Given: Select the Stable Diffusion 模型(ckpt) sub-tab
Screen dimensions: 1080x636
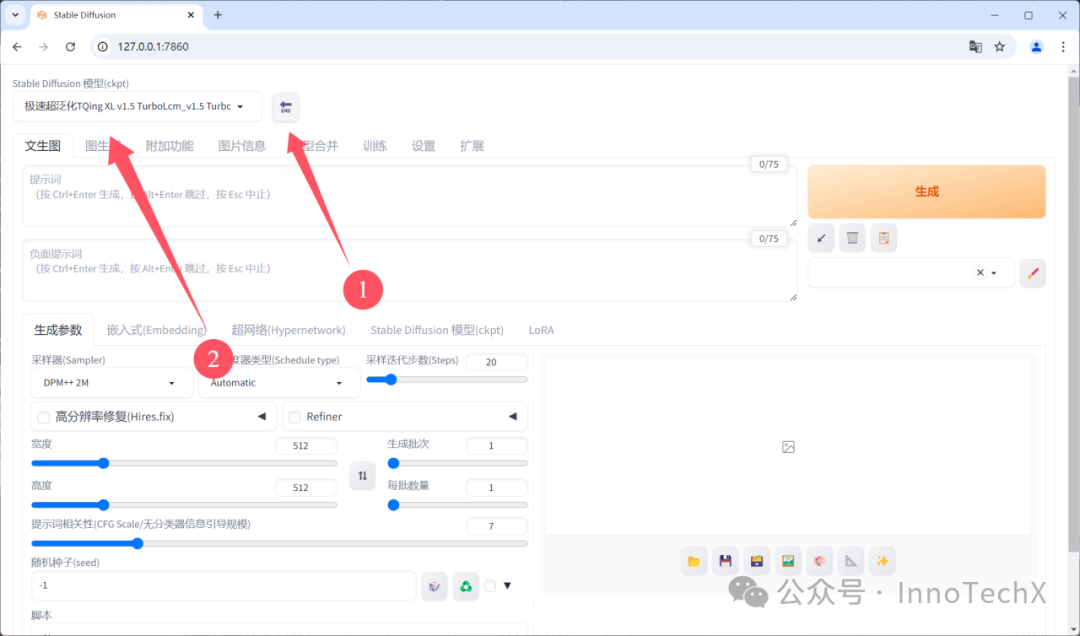Looking at the screenshot, I should (x=437, y=329).
